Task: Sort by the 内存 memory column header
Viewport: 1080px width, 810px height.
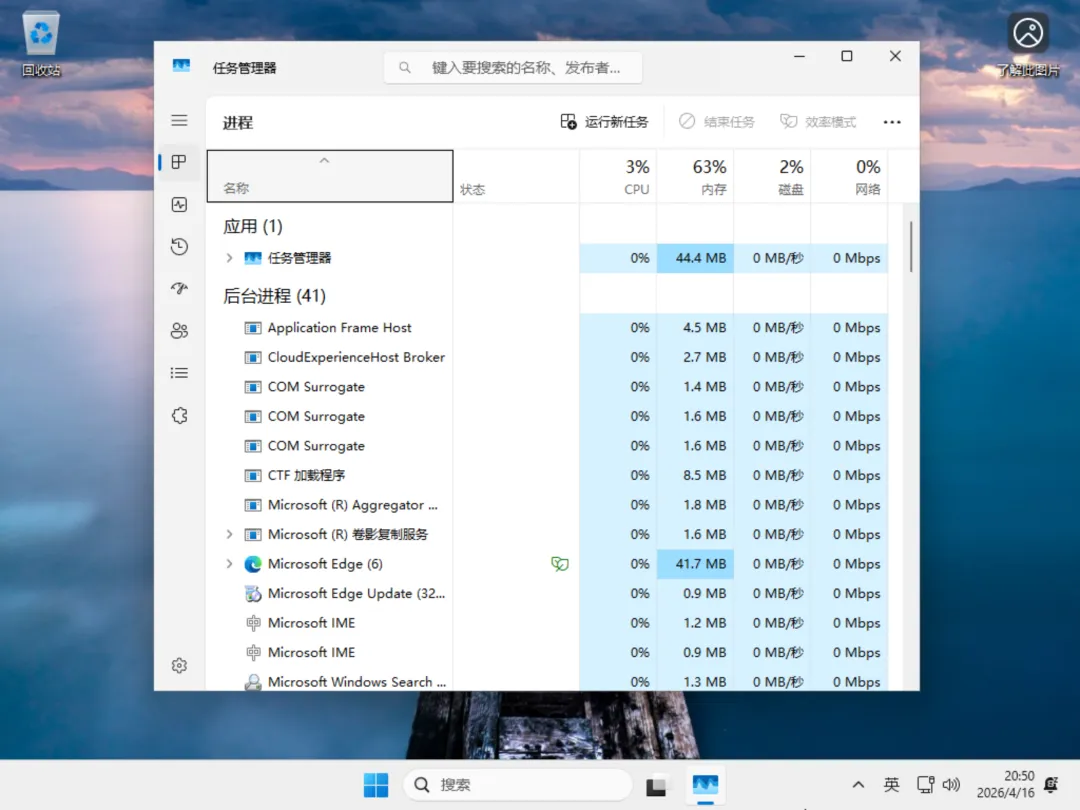Action: click(x=695, y=176)
